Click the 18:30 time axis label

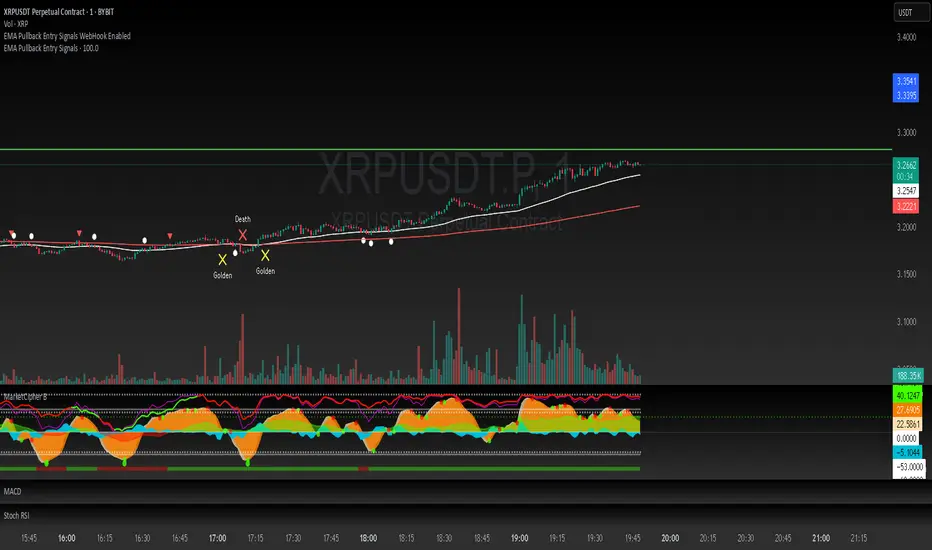(x=444, y=538)
